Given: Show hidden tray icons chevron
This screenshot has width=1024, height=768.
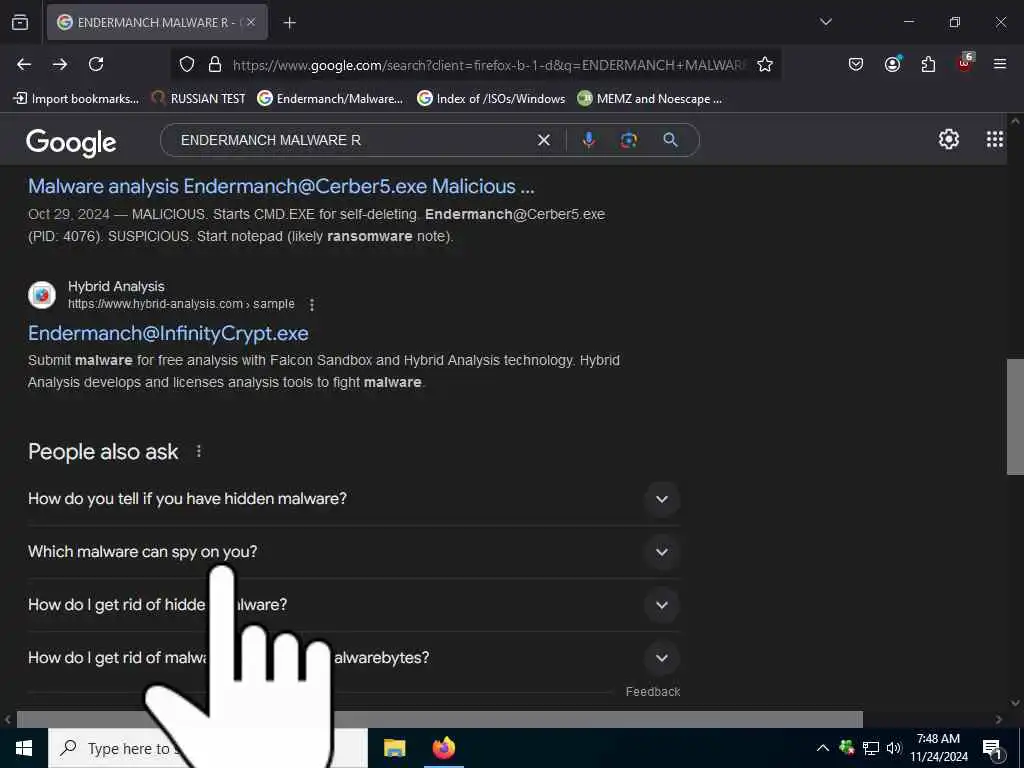Looking at the screenshot, I should click(x=823, y=748).
